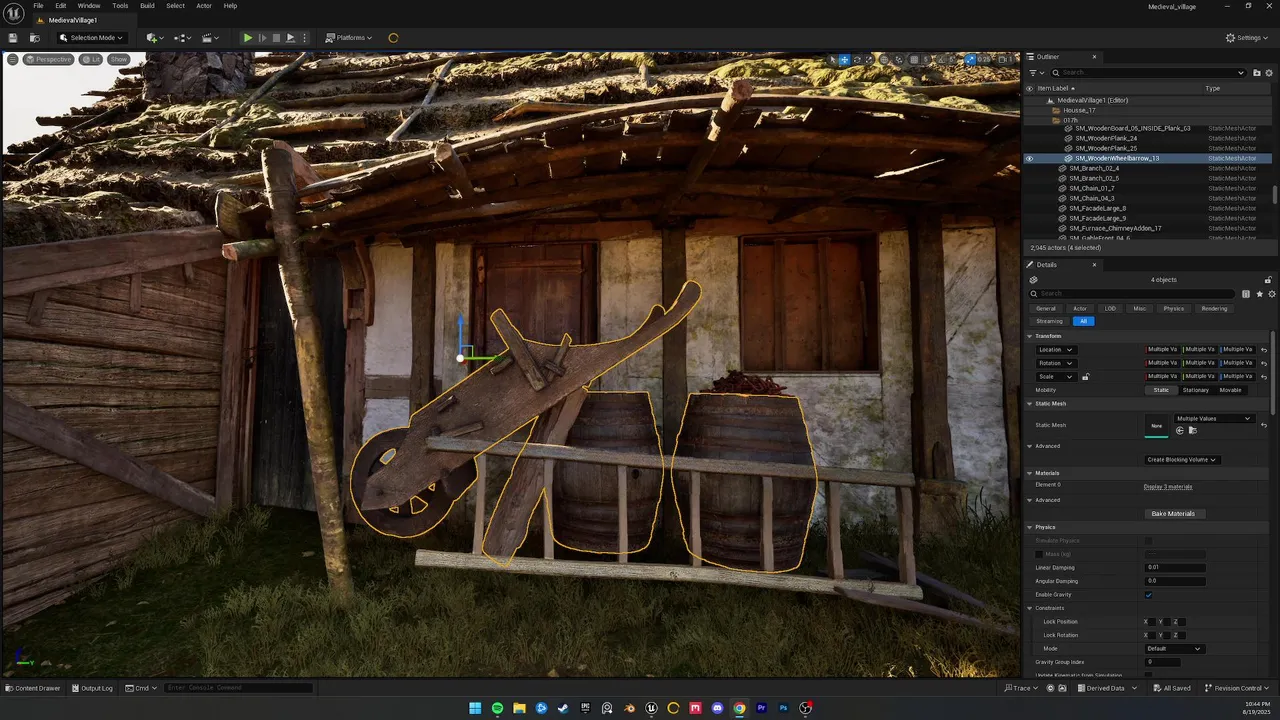The height and width of the screenshot is (720, 1280).
Task: Show only favorite properties star icon
Action: tap(1259, 294)
